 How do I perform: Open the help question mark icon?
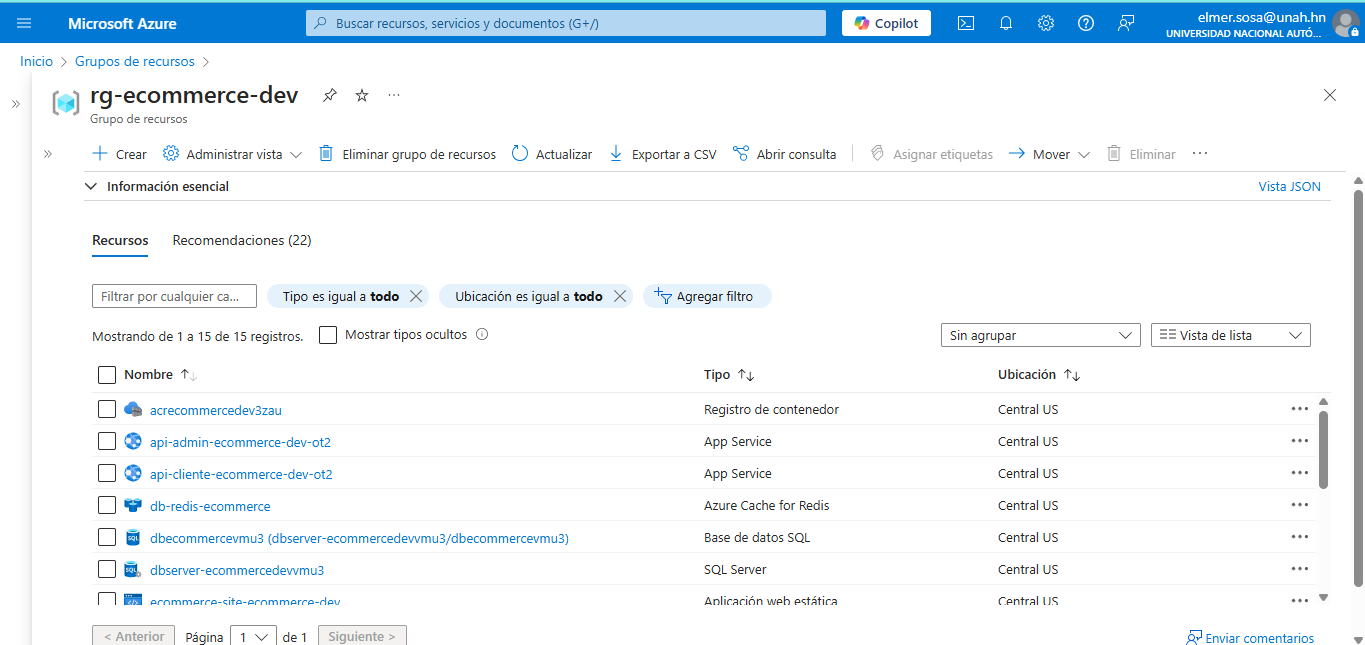(x=1085, y=22)
